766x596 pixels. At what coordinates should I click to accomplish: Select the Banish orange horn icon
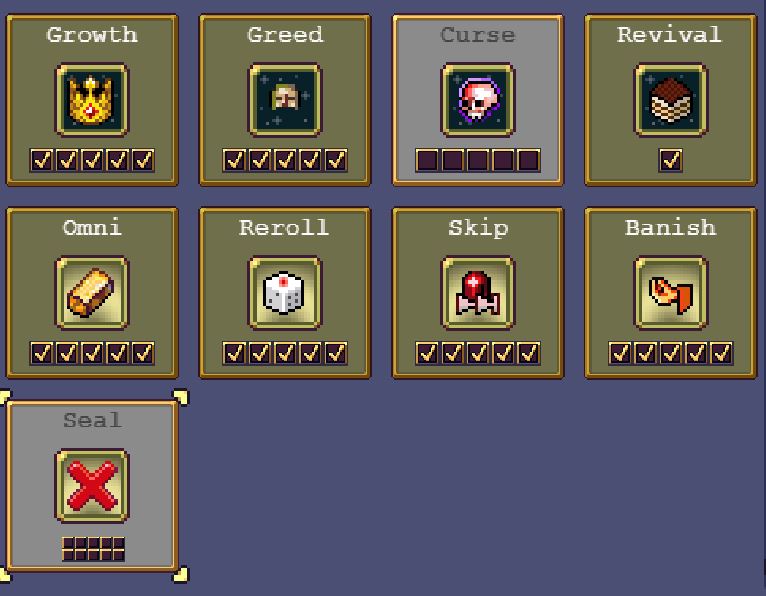coord(670,293)
